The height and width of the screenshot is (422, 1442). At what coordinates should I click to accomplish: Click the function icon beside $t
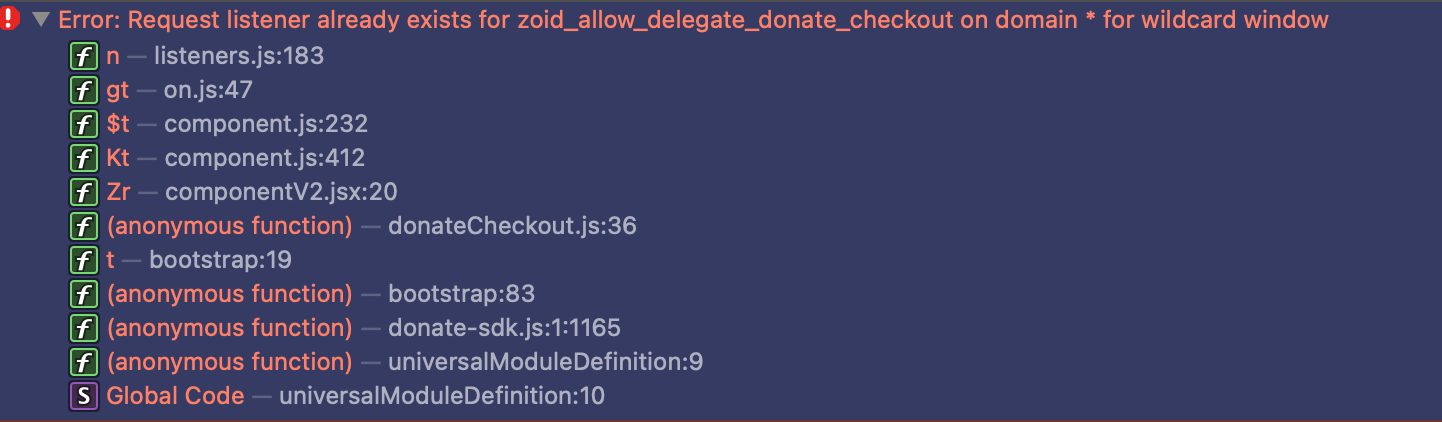point(83,124)
